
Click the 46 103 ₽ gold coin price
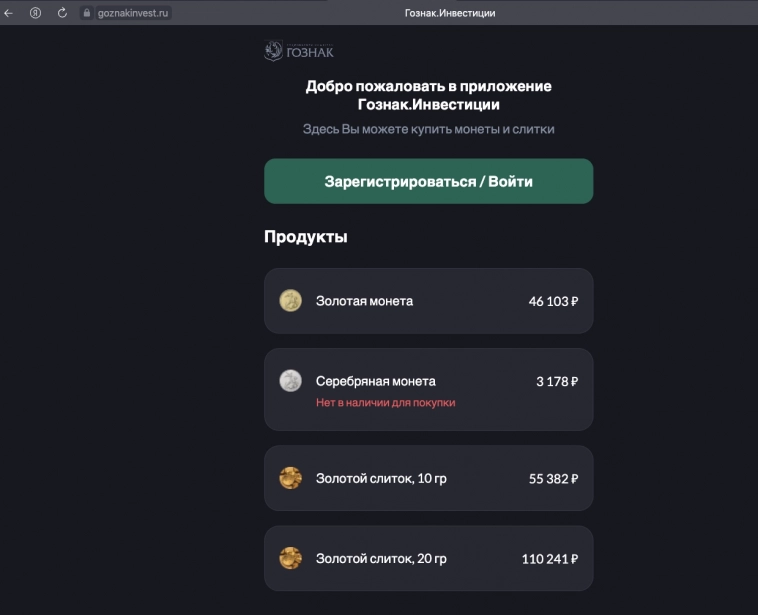point(553,300)
